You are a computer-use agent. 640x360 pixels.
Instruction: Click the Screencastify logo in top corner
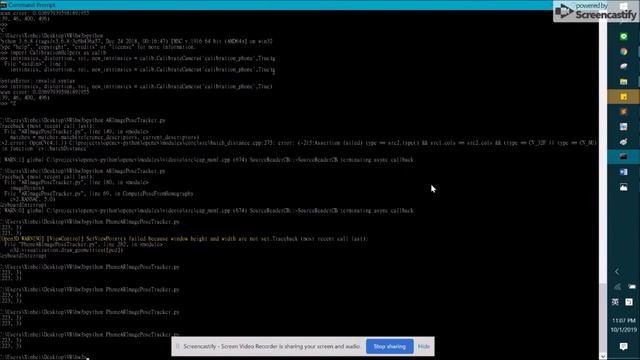pyautogui.click(x=596, y=11)
